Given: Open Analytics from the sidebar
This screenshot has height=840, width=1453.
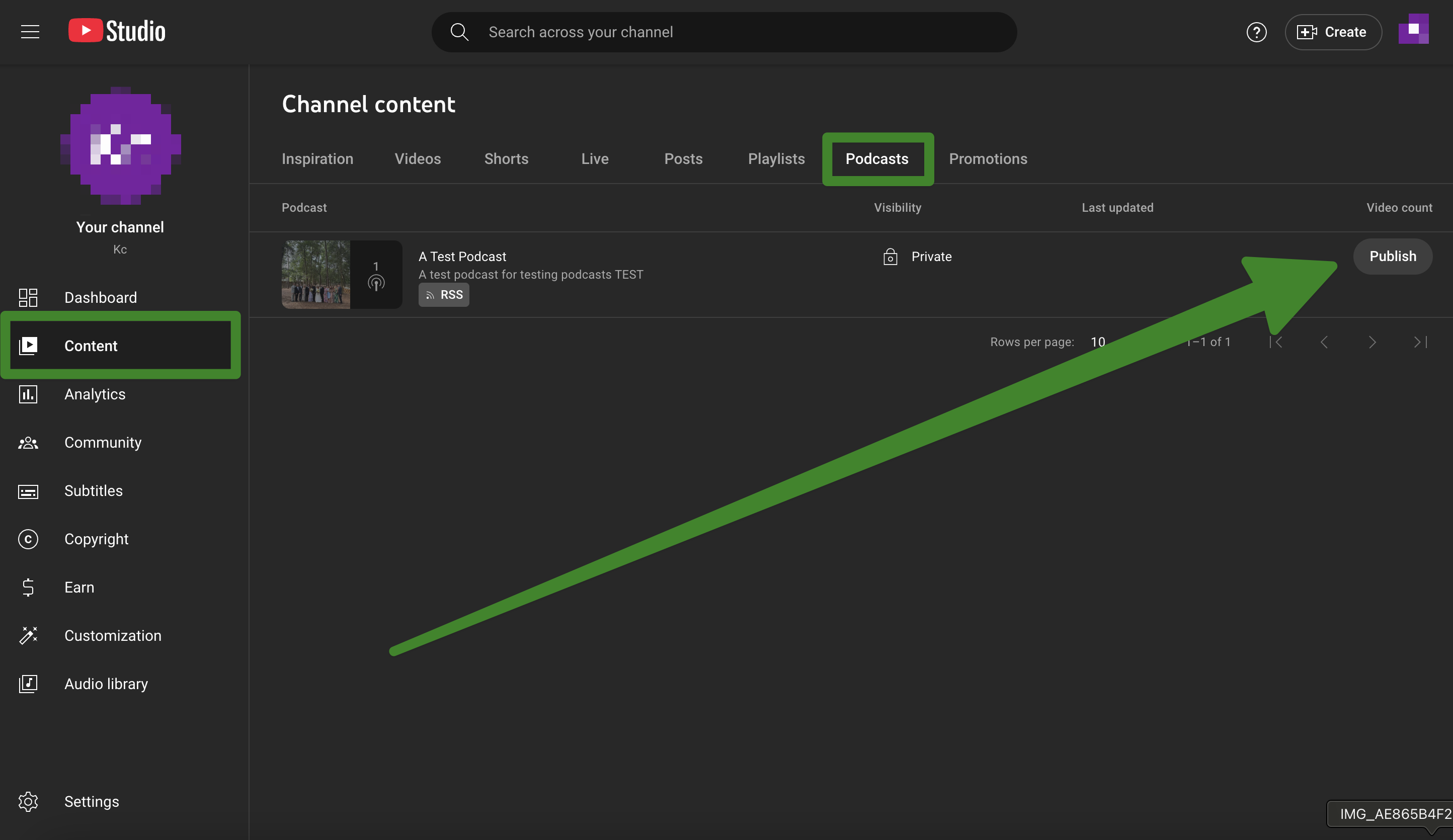Looking at the screenshot, I should tap(95, 394).
